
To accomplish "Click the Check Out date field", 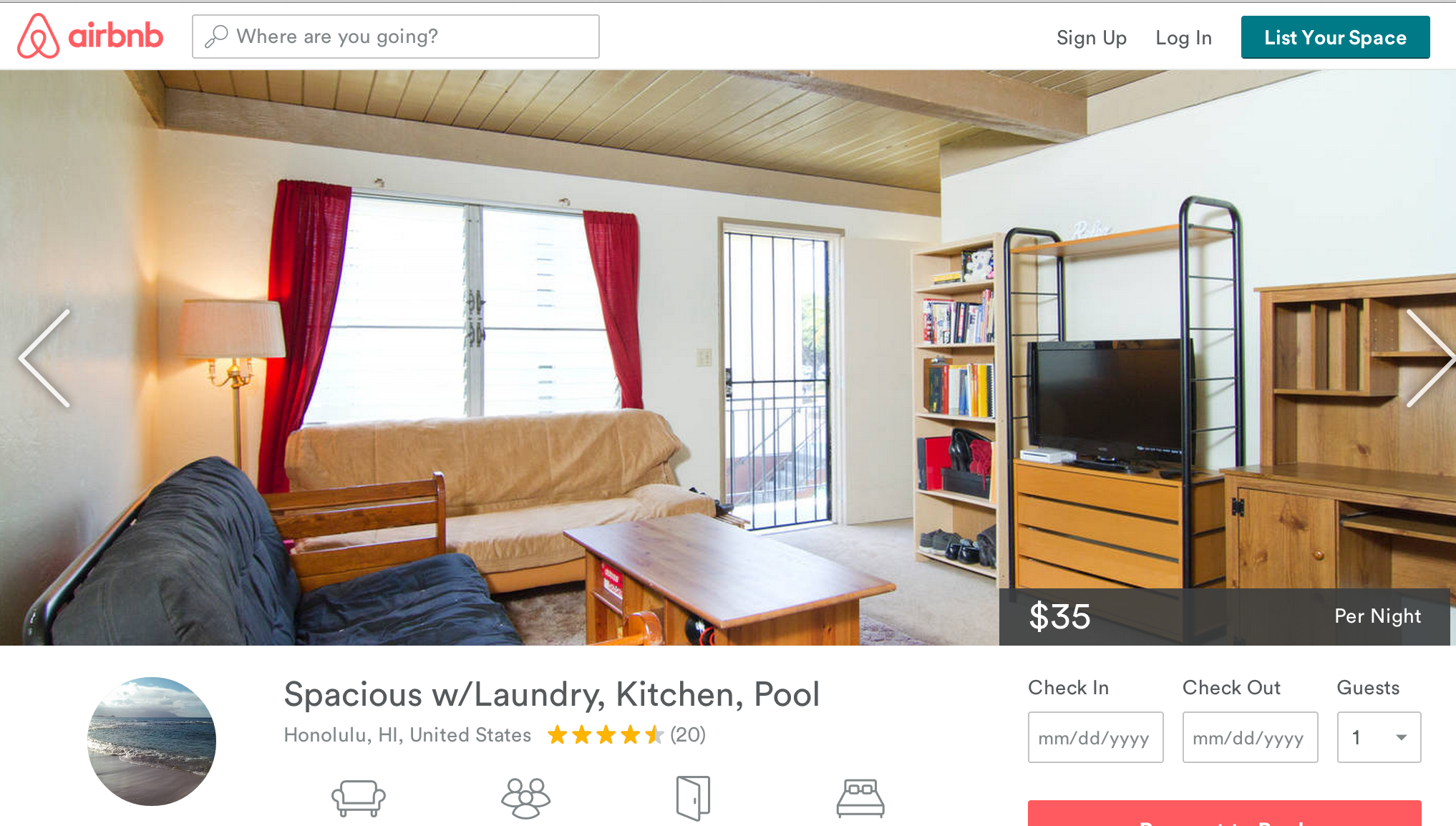I will pyautogui.click(x=1250, y=737).
